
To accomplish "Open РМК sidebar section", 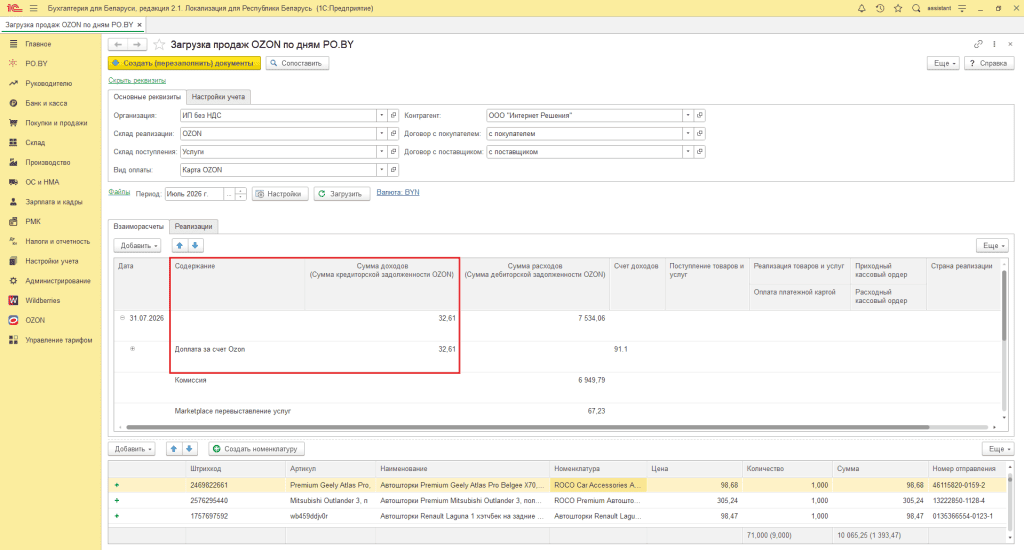I will (x=33, y=221).
